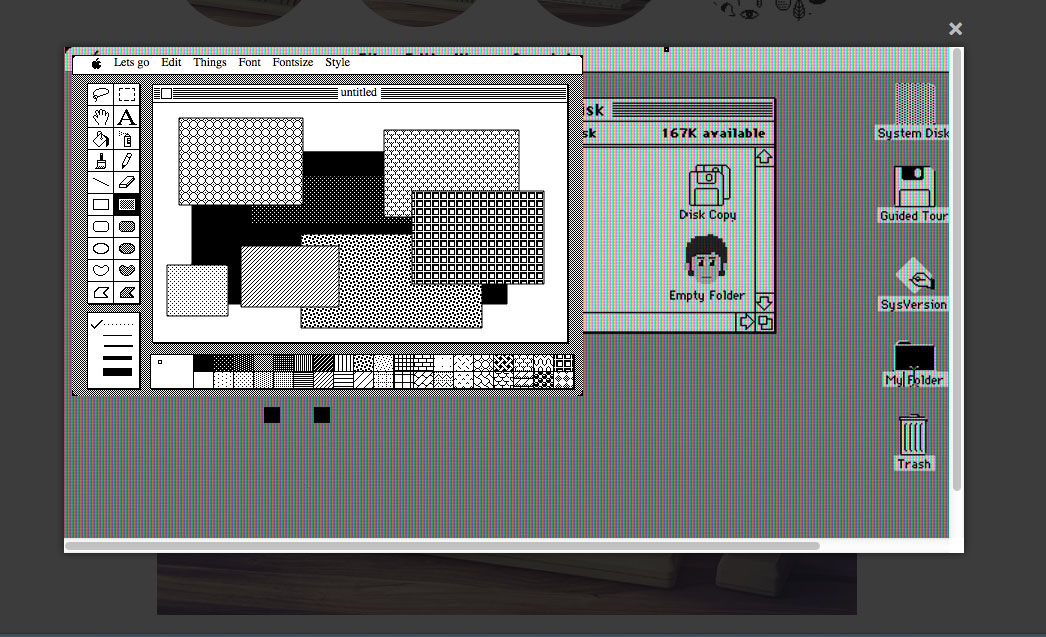Click the close box of the untitled window
Image resolution: width=1046 pixels, height=637 pixels.
click(167, 93)
